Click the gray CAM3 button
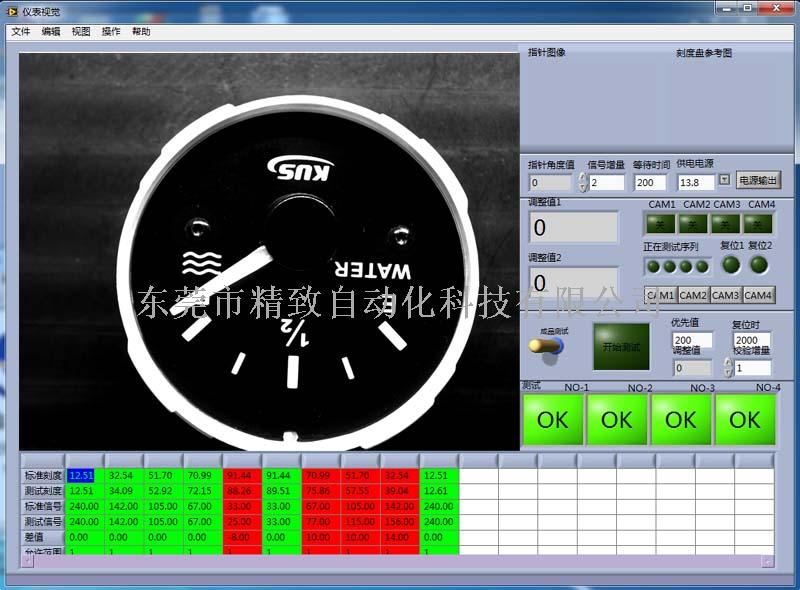This screenshot has height=590, width=800. pos(726,295)
